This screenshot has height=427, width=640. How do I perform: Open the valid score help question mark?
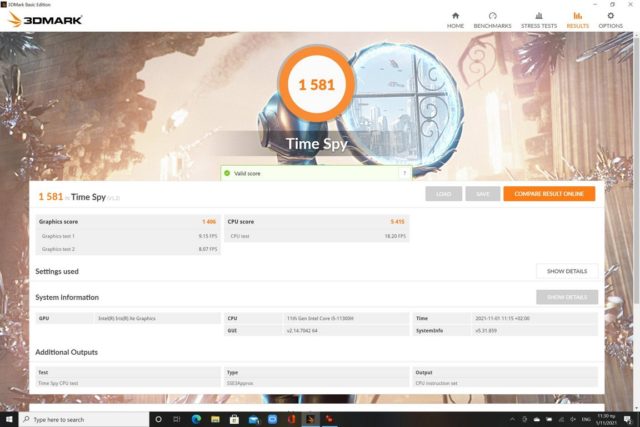click(x=404, y=173)
